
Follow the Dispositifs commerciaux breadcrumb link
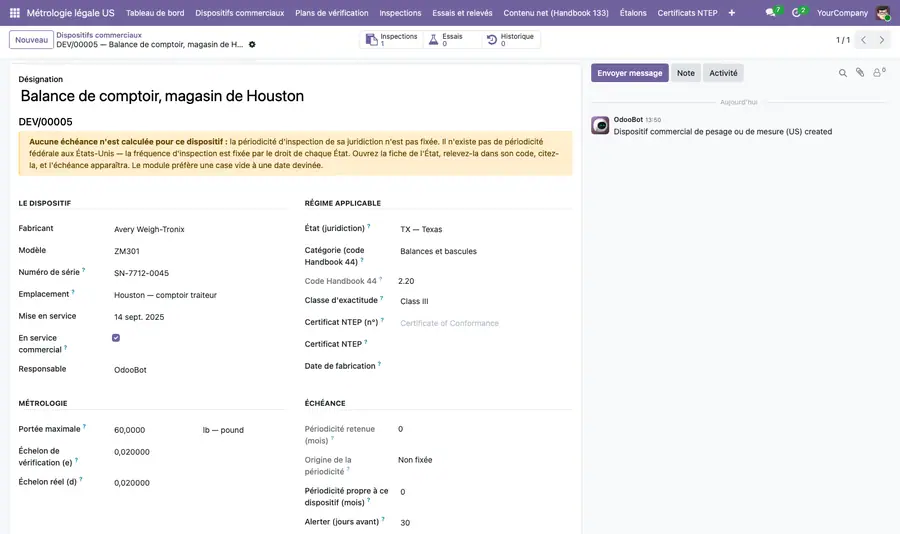[x=99, y=35]
